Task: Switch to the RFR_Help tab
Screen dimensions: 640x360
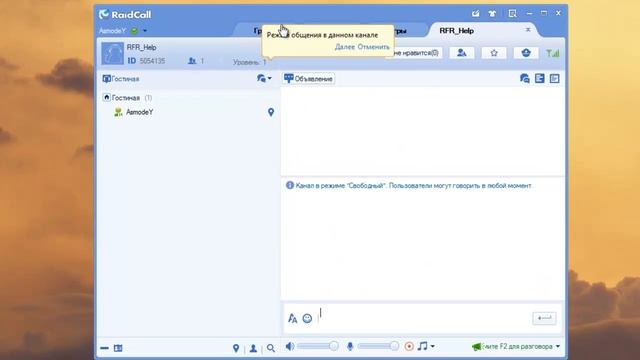Action: click(456, 31)
